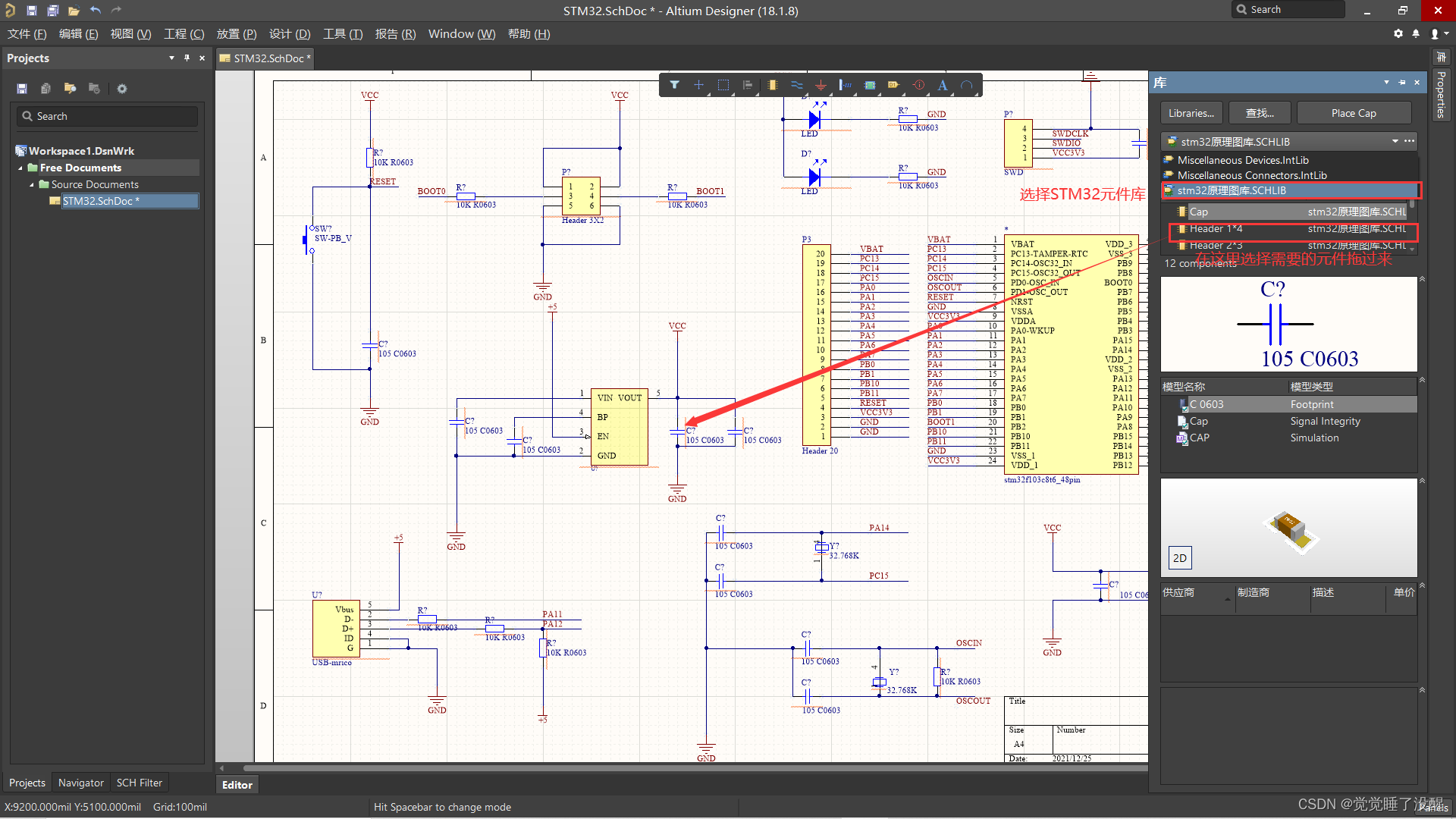Click the Place Wire tool icon

pyautogui.click(x=796, y=85)
